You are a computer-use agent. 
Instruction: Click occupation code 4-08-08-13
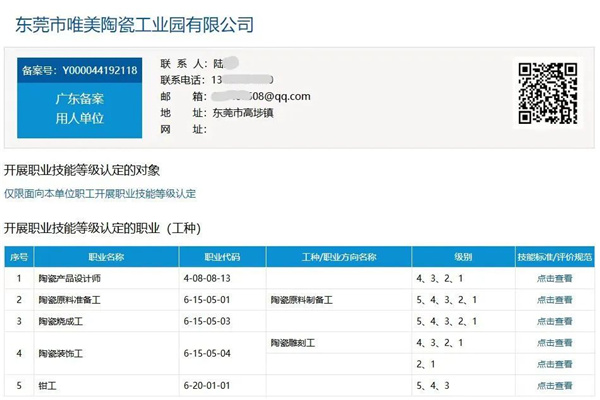tap(207, 278)
